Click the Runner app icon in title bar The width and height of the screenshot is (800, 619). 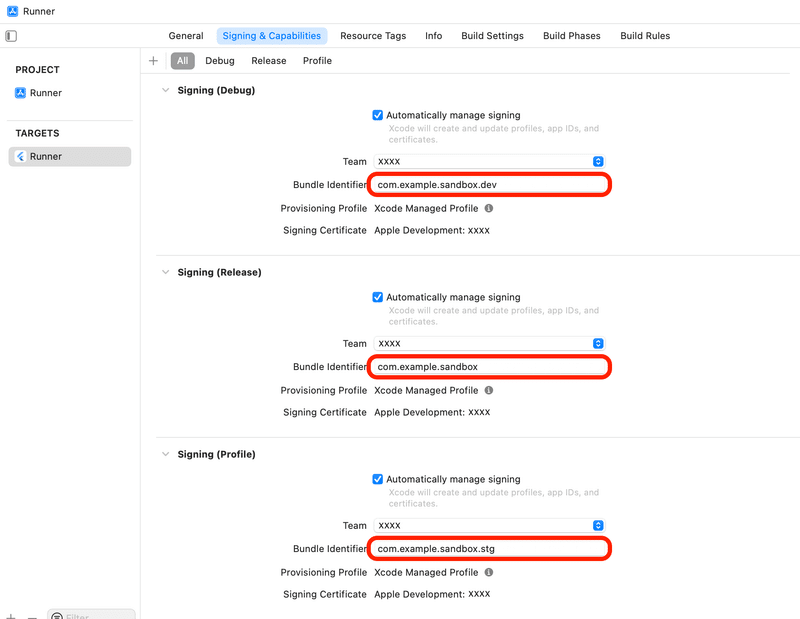12,12
